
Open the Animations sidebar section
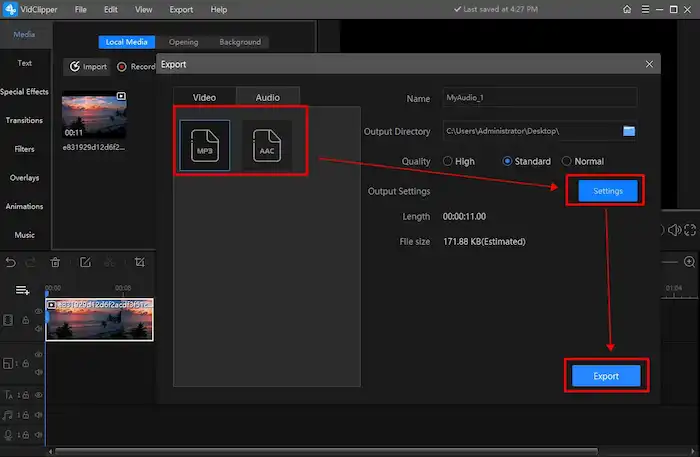click(x=25, y=206)
